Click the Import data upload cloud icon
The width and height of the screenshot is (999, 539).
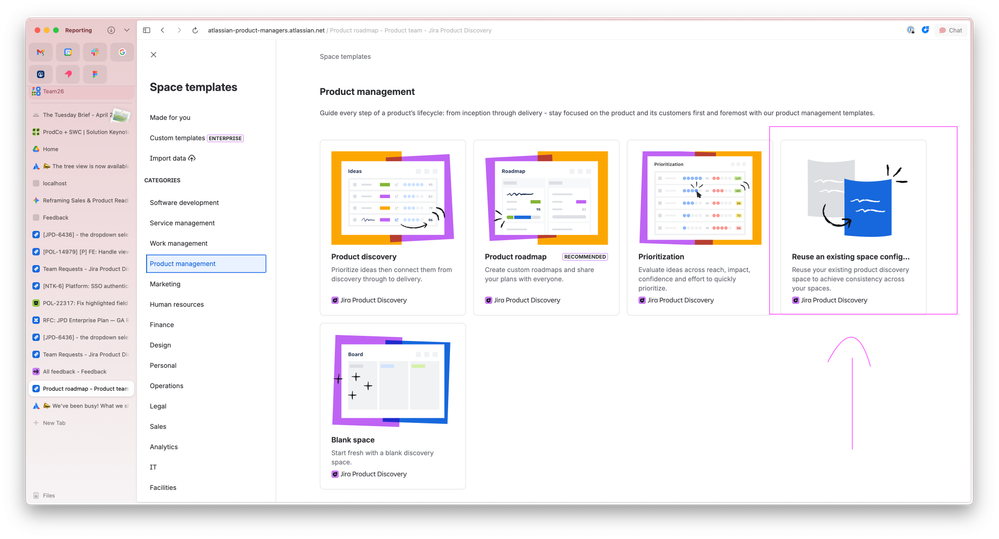(192, 158)
